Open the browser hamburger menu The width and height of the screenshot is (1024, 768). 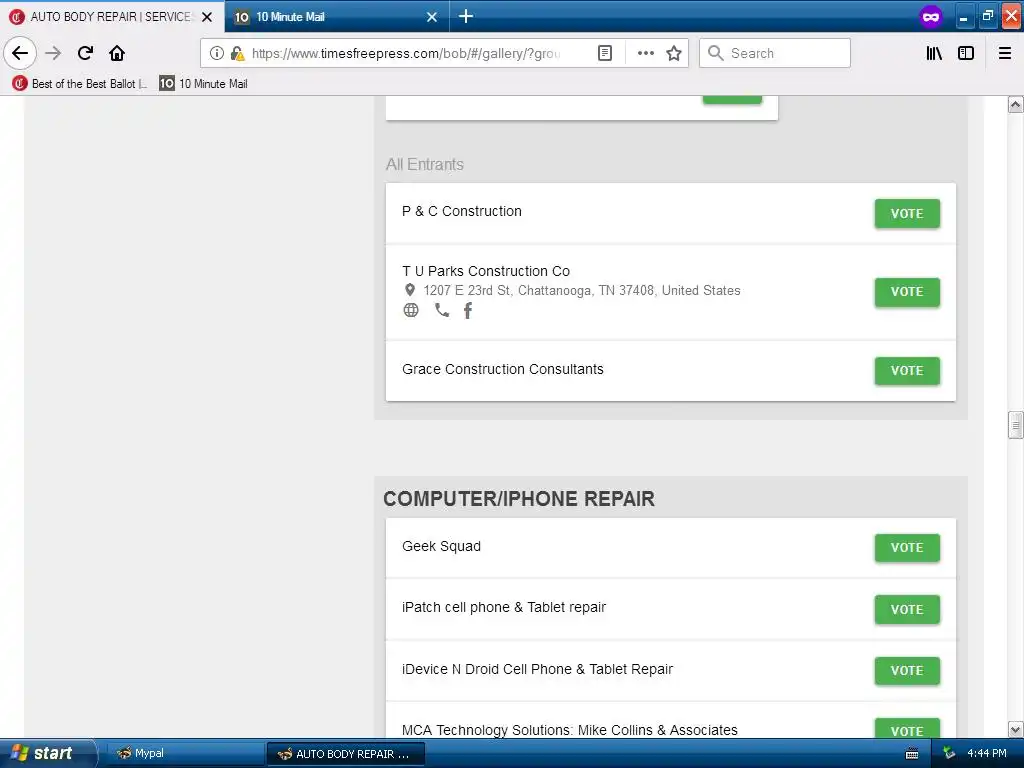(x=1004, y=53)
